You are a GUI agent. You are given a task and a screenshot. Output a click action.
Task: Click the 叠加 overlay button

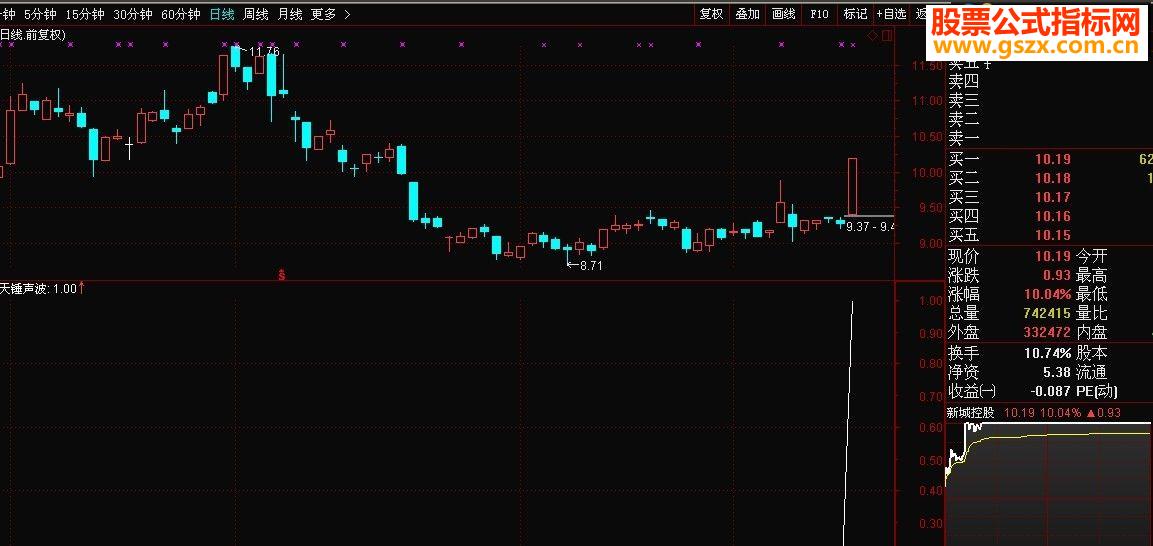pyautogui.click(x=748, y=13)
